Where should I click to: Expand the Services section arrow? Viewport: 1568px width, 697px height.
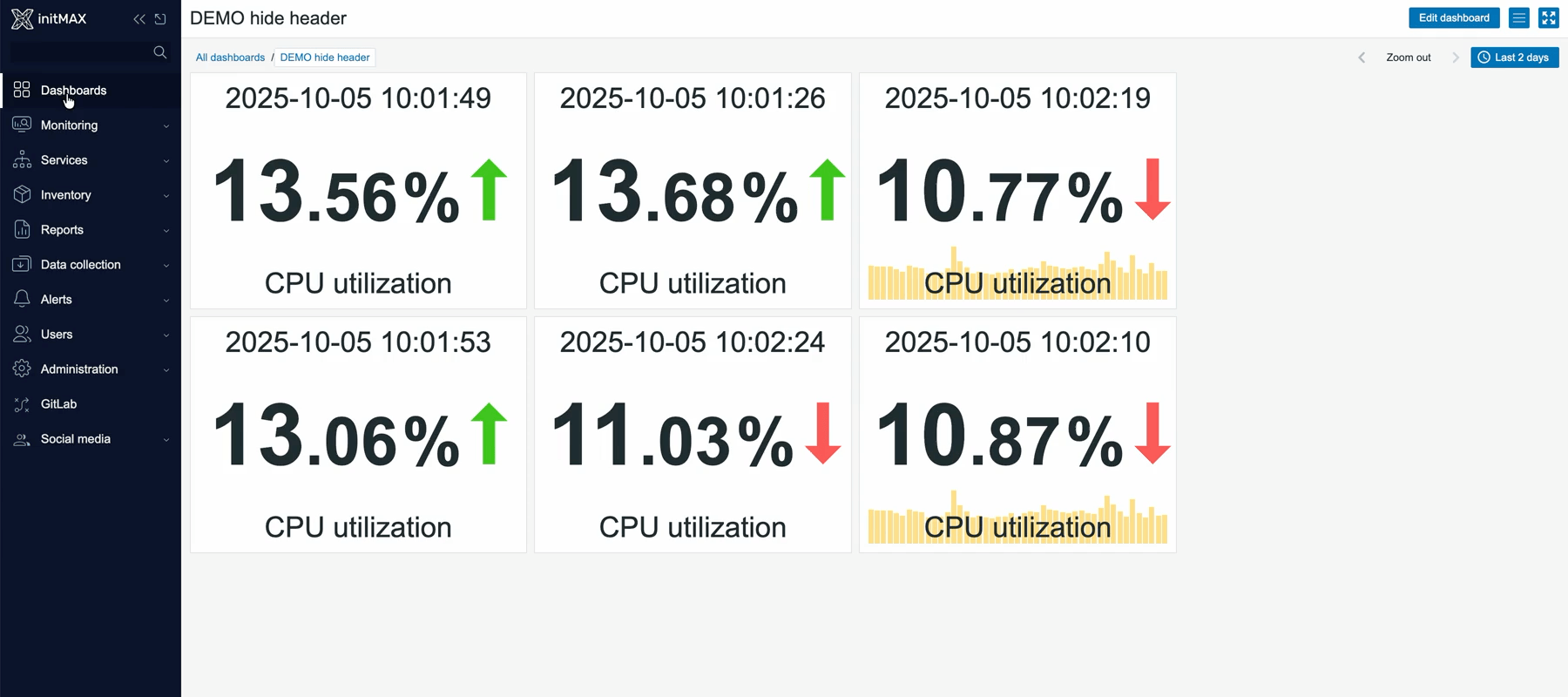166,161
